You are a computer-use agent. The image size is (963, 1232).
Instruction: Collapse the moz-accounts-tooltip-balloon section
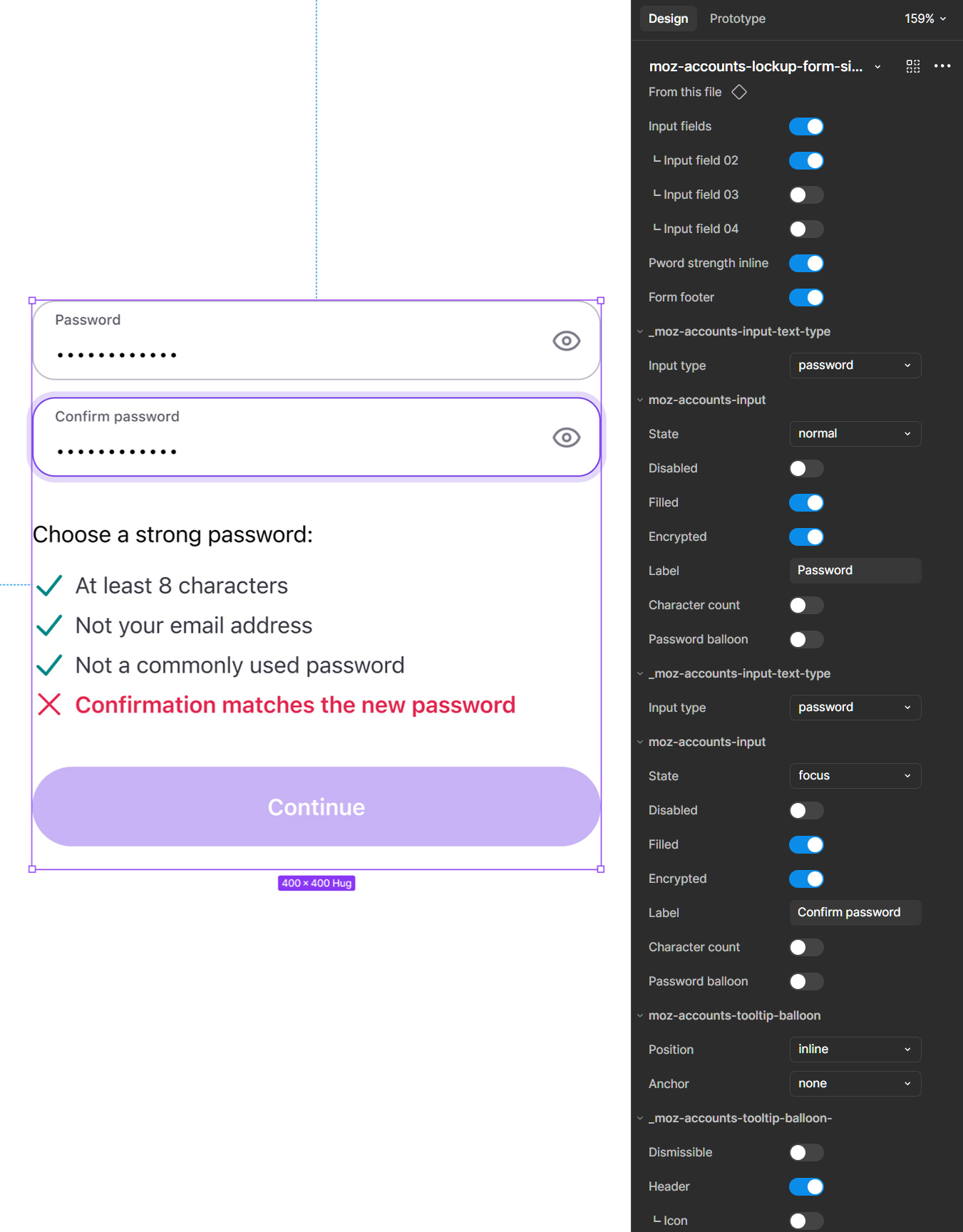pos(640,1016)
